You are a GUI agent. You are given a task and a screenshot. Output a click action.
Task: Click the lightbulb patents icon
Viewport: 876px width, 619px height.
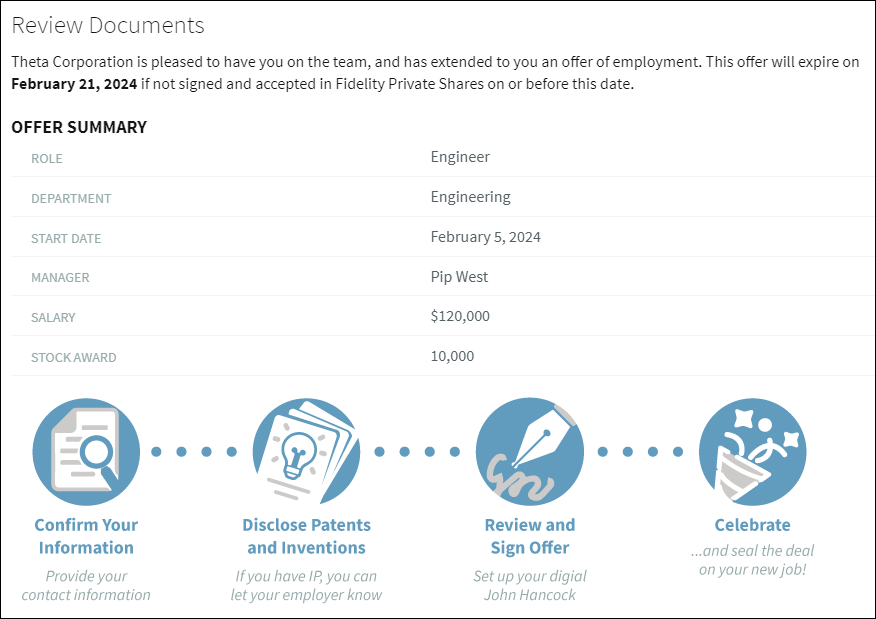click(306, 451)
